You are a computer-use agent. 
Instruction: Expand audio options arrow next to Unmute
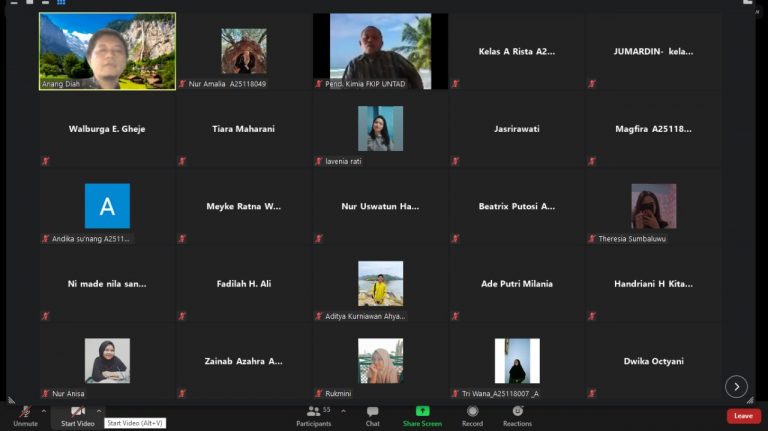click(43, 410)
